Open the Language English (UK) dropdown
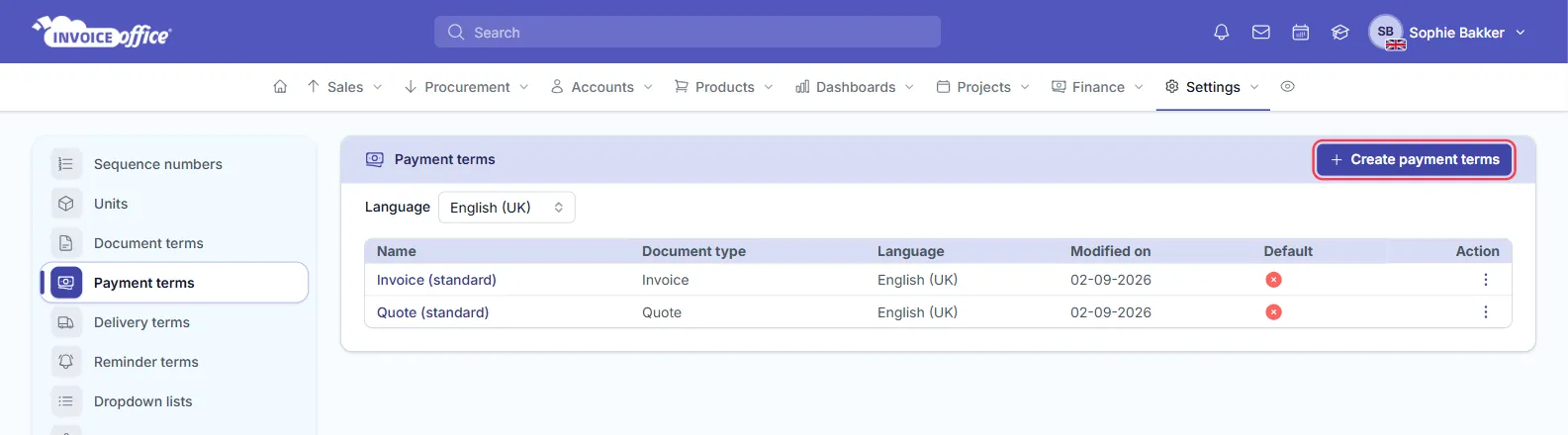The image size is (1568, 435). [x=507, y=208]
